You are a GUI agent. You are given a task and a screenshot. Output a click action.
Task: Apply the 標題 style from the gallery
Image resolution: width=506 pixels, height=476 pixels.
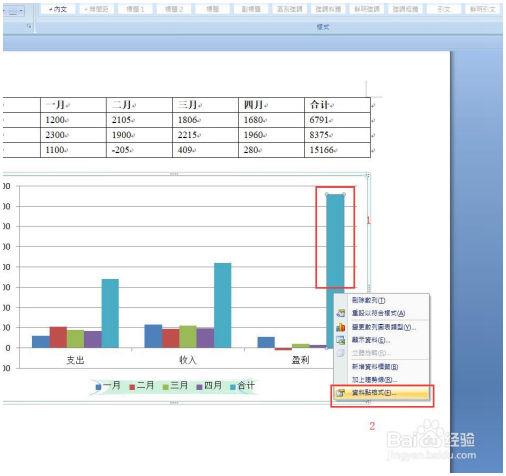213,9
